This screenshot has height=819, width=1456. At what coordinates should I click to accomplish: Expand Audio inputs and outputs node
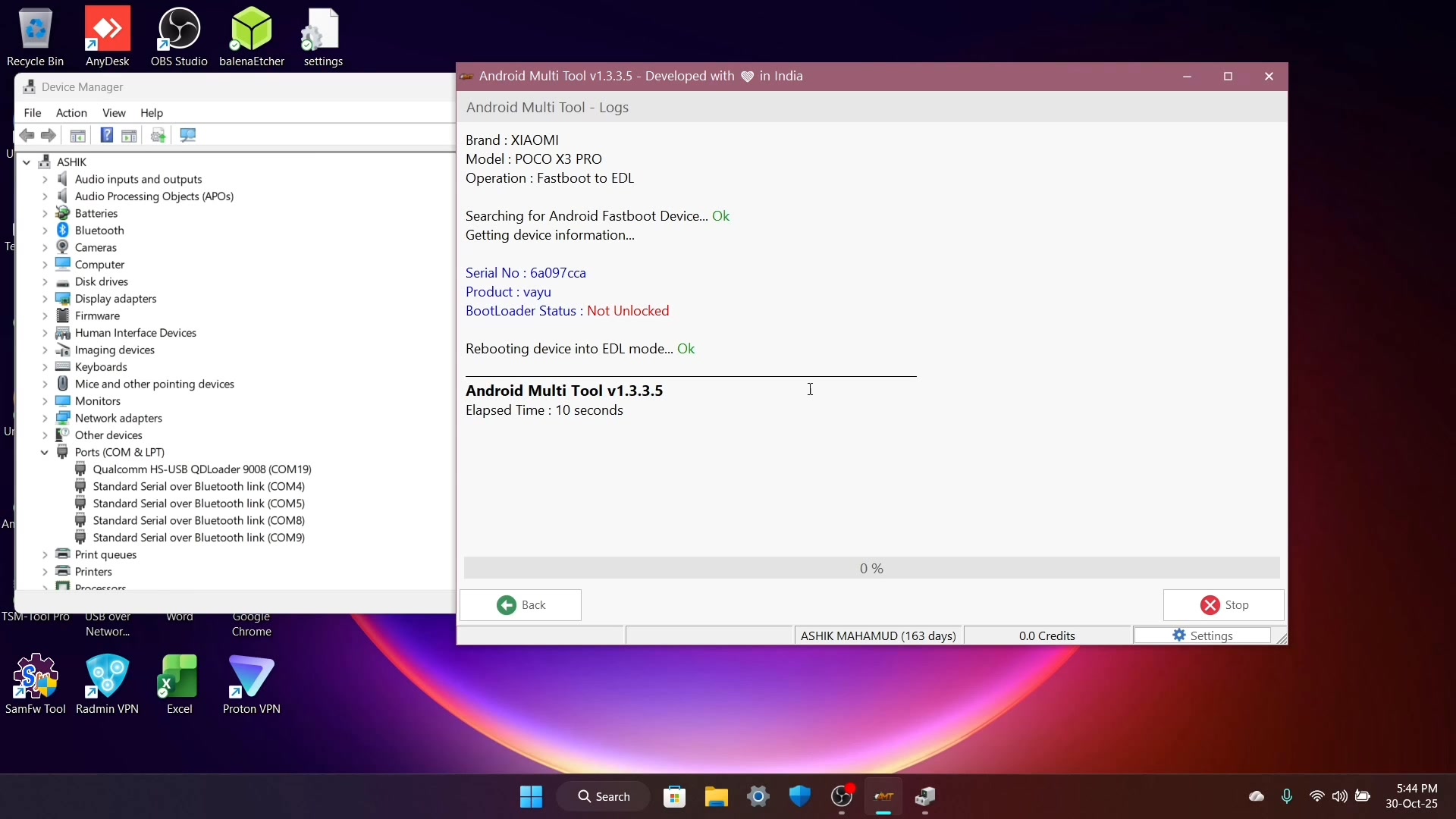(x=45, y=180)
